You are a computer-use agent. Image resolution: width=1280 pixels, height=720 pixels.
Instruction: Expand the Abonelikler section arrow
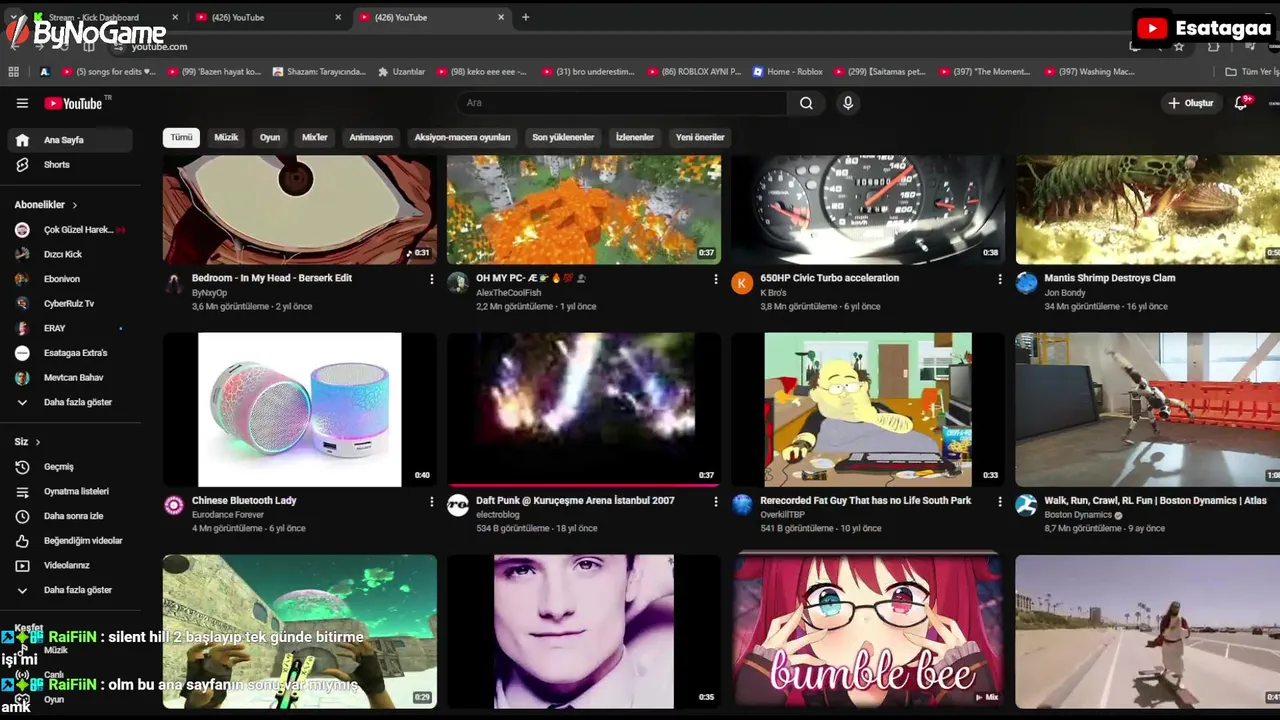pyautogui.click(x=74, y=205)
